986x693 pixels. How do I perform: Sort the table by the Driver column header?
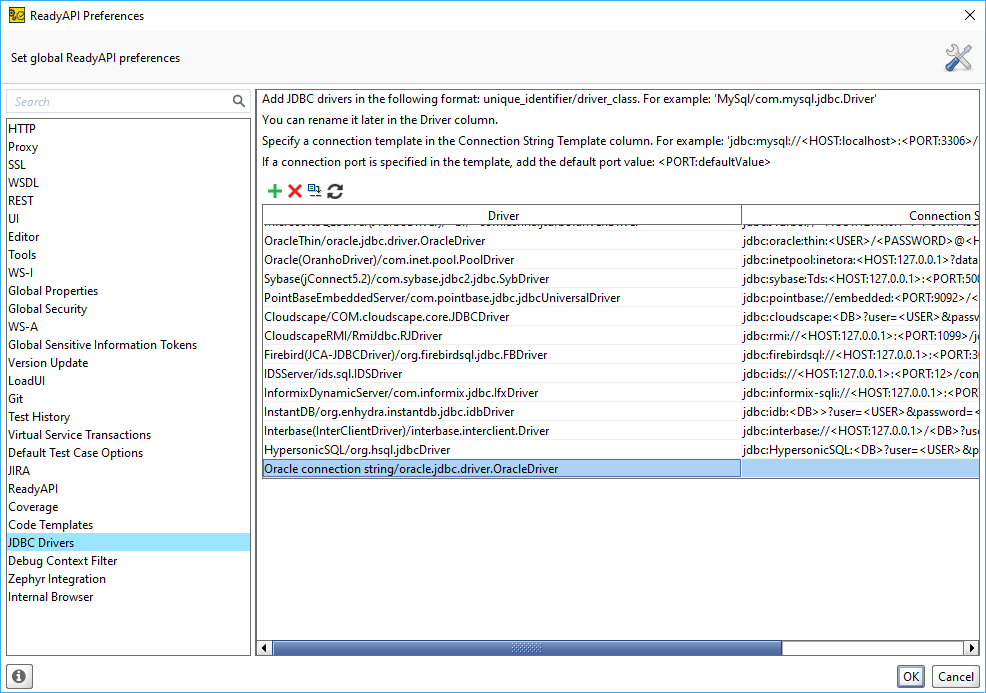(x=502, y=215)
